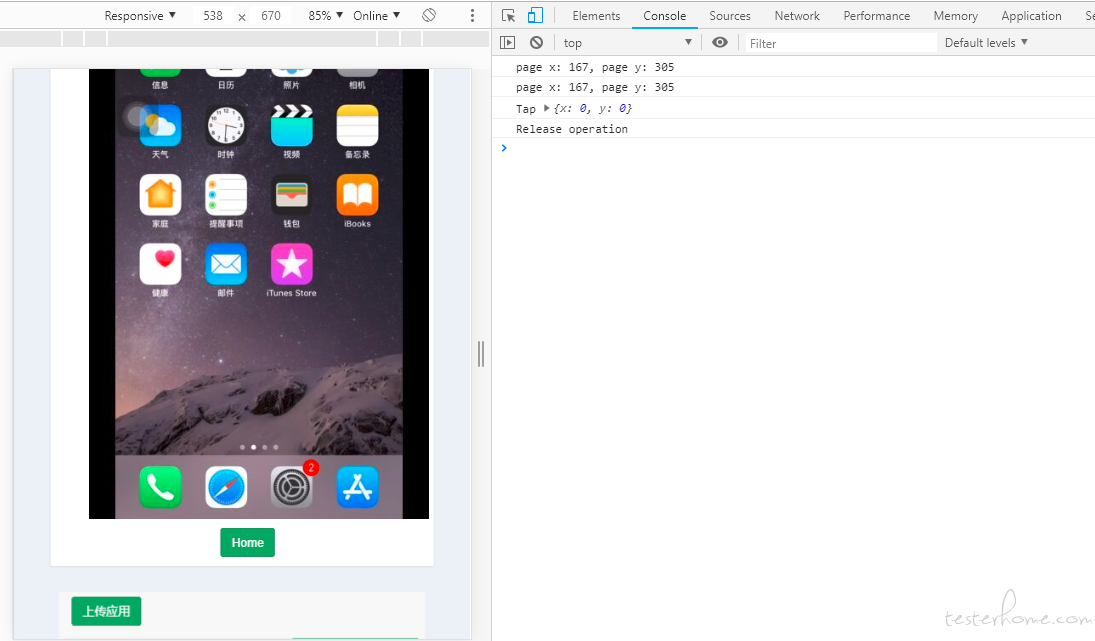Screen dimensions: 1095x641
Task: Switch to the Elements tab
Action: coord(596,15)
